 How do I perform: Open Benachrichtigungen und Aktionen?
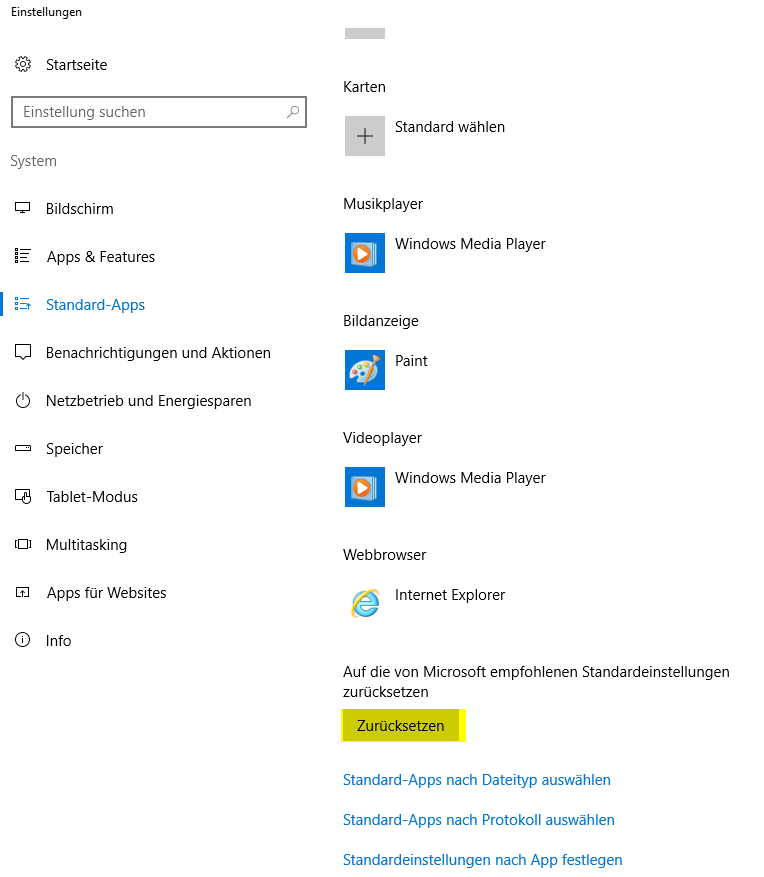pos(158,353)
